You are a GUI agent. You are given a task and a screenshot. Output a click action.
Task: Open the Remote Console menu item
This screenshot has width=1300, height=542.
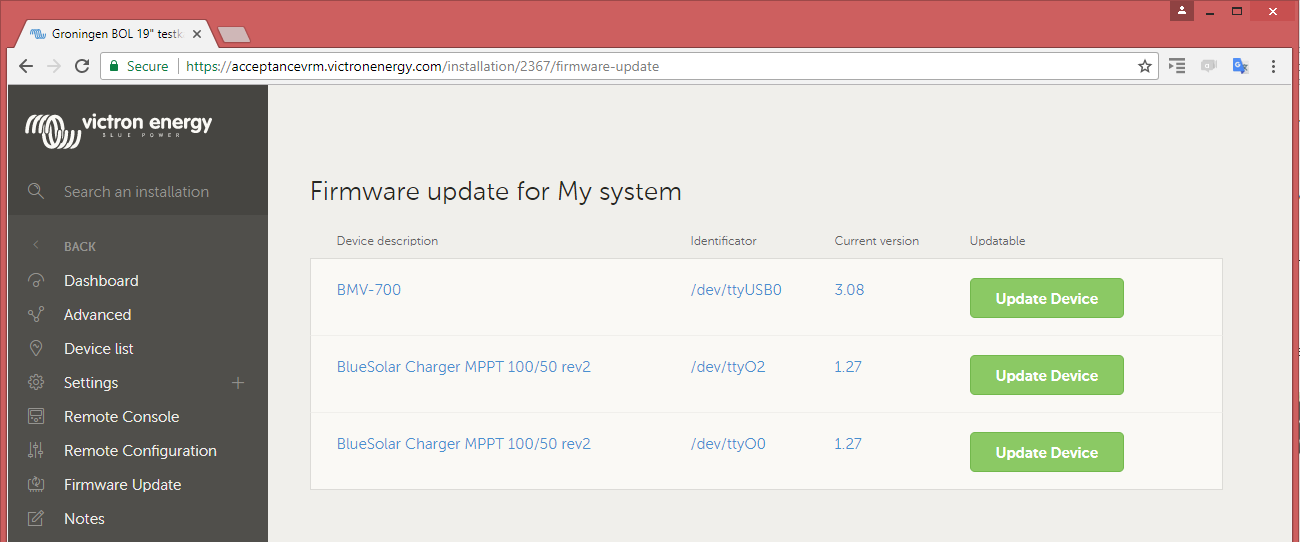121,417
